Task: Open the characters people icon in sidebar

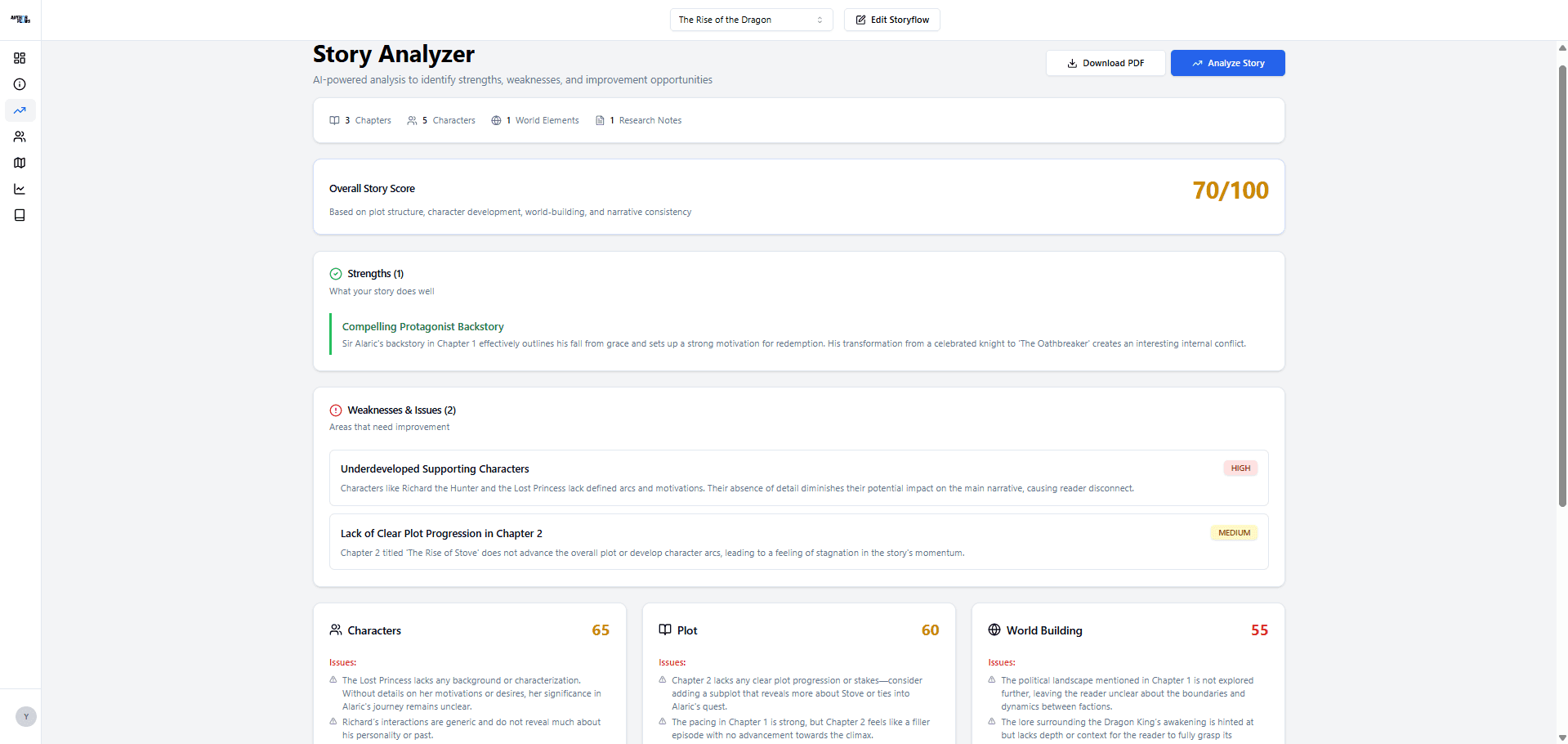Action: (20, 137)
